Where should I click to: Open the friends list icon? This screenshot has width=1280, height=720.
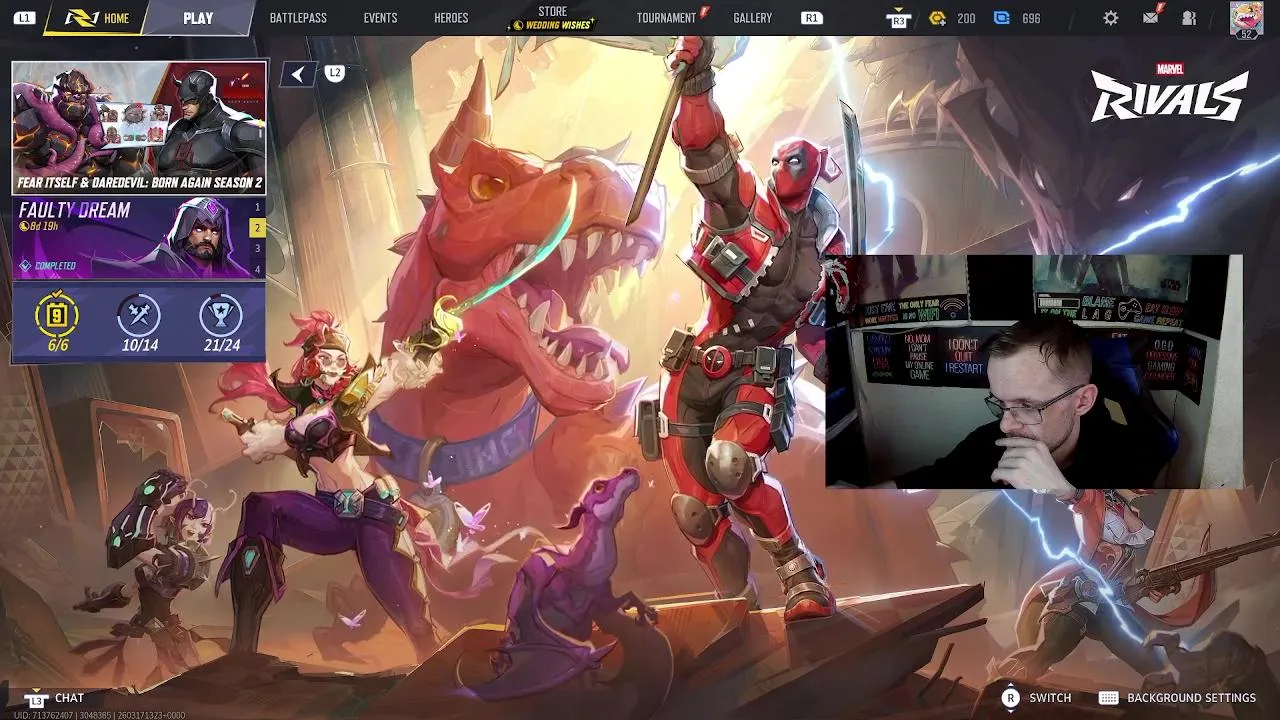click(1189, 18)
